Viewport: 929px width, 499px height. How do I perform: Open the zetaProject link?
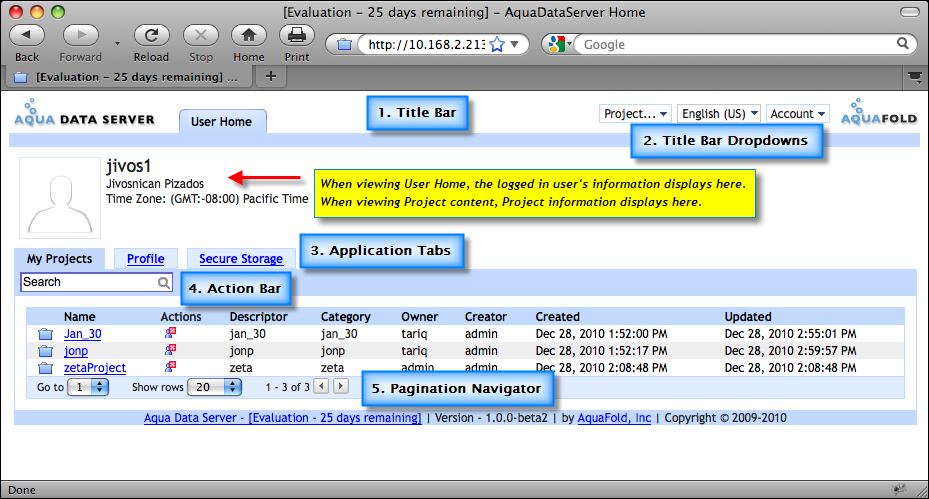(x=95, y=367)
